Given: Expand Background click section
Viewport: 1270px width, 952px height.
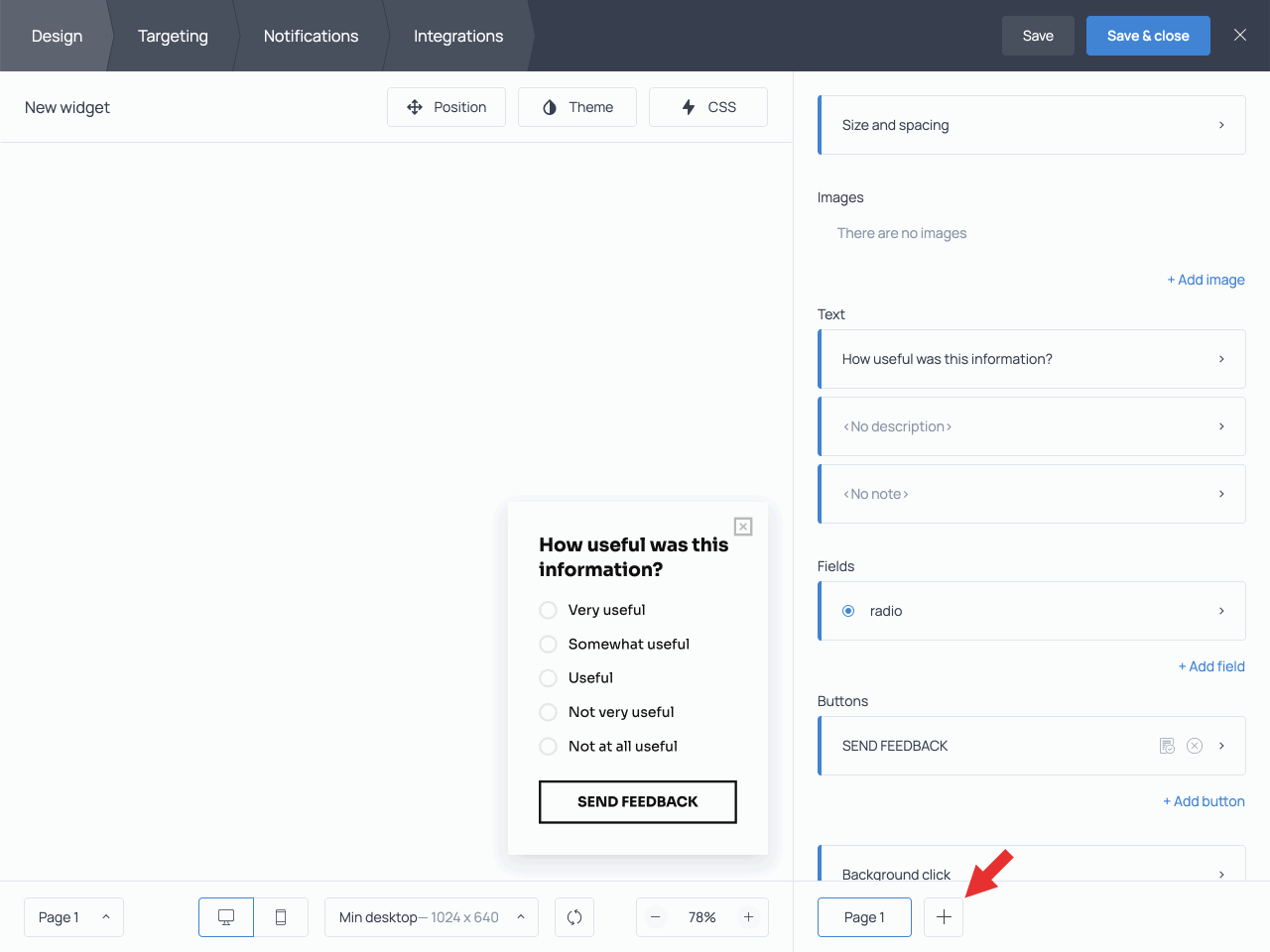Looking at the screenshot, I should click(x=1032, y=864).
